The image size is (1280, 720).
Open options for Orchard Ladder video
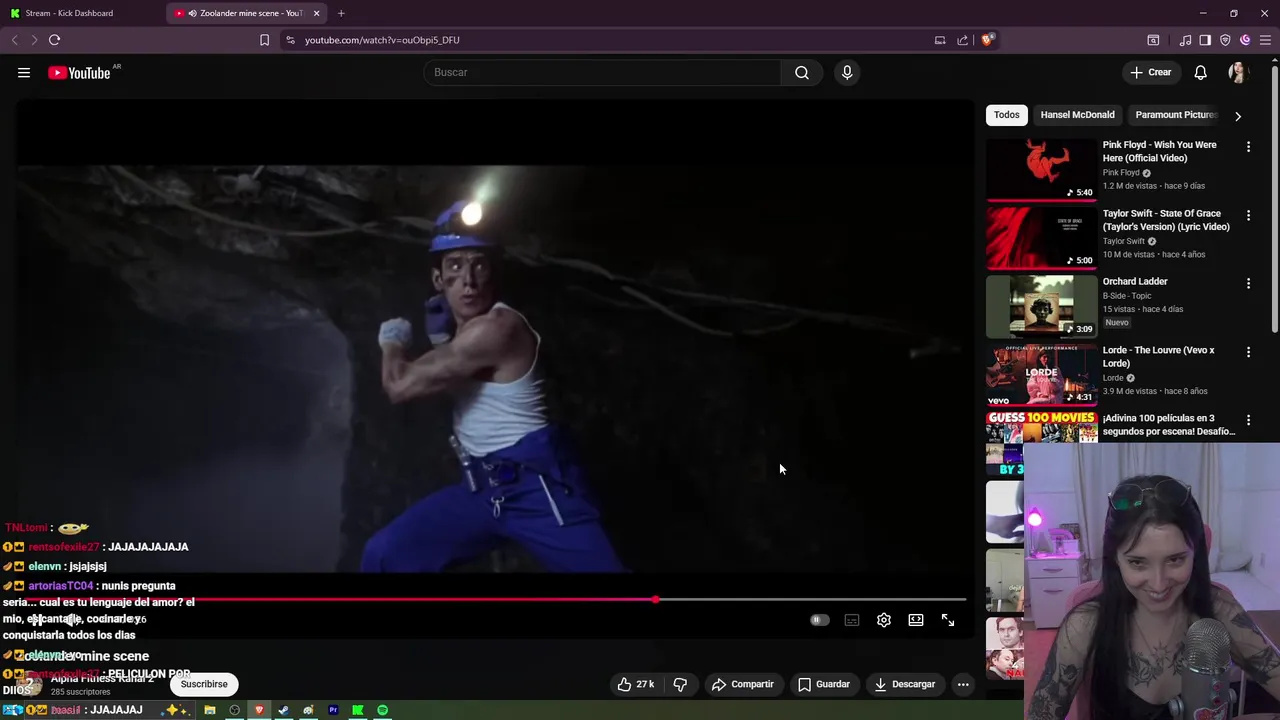[1248, 283]
